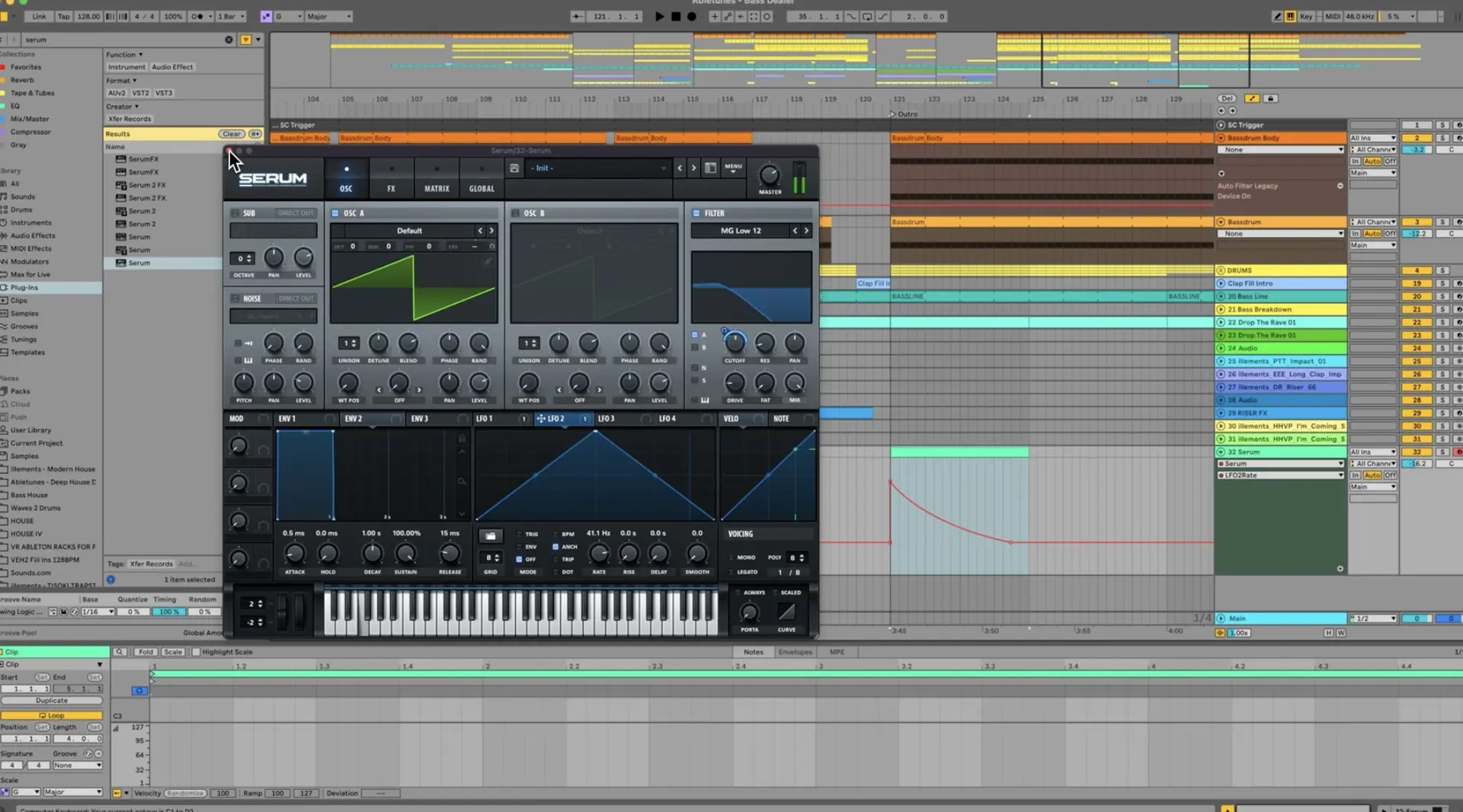
Task: Toggle Key map mode button
Action: [x=1306, y=16]
